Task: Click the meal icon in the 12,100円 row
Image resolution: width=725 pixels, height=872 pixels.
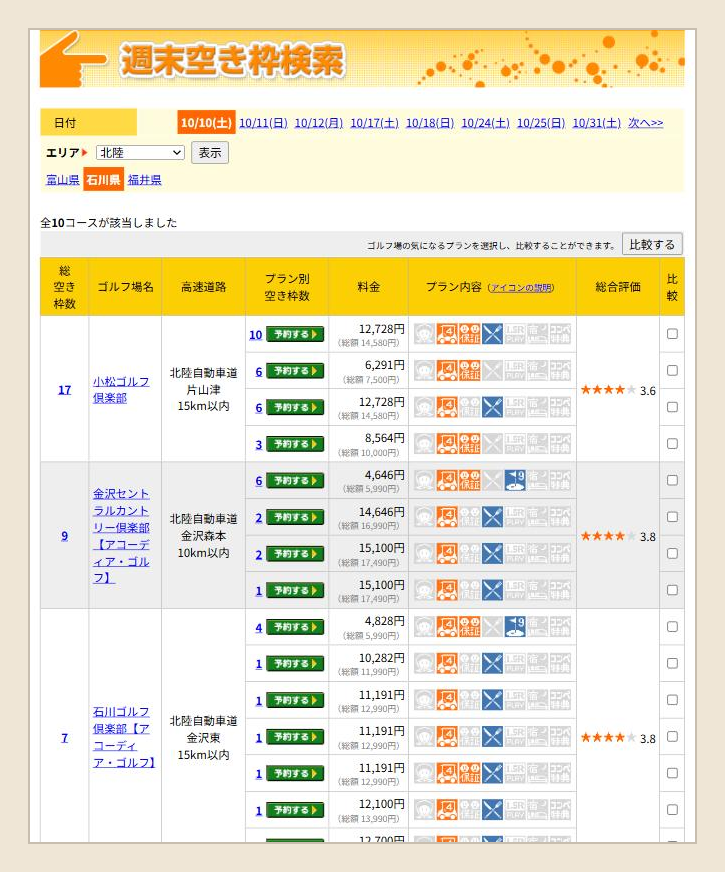Action: (492, 810)
